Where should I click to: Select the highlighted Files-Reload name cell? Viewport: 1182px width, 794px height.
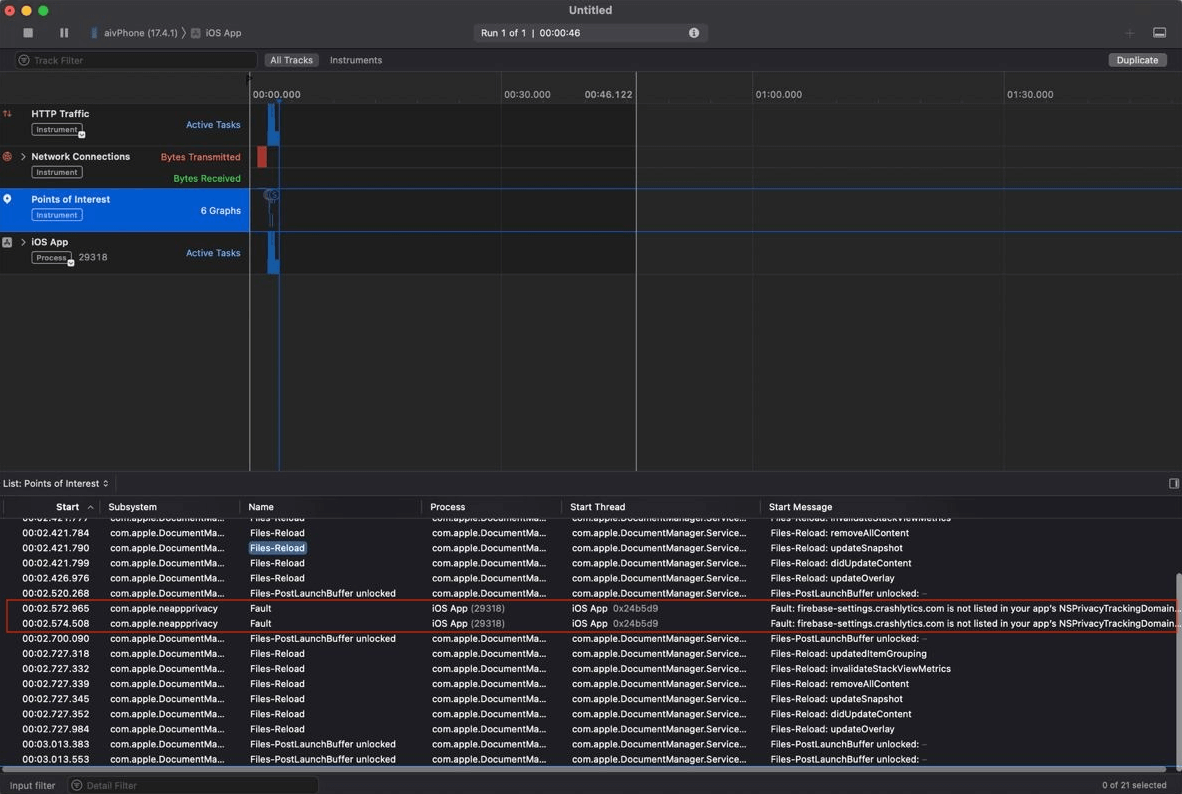277,548
